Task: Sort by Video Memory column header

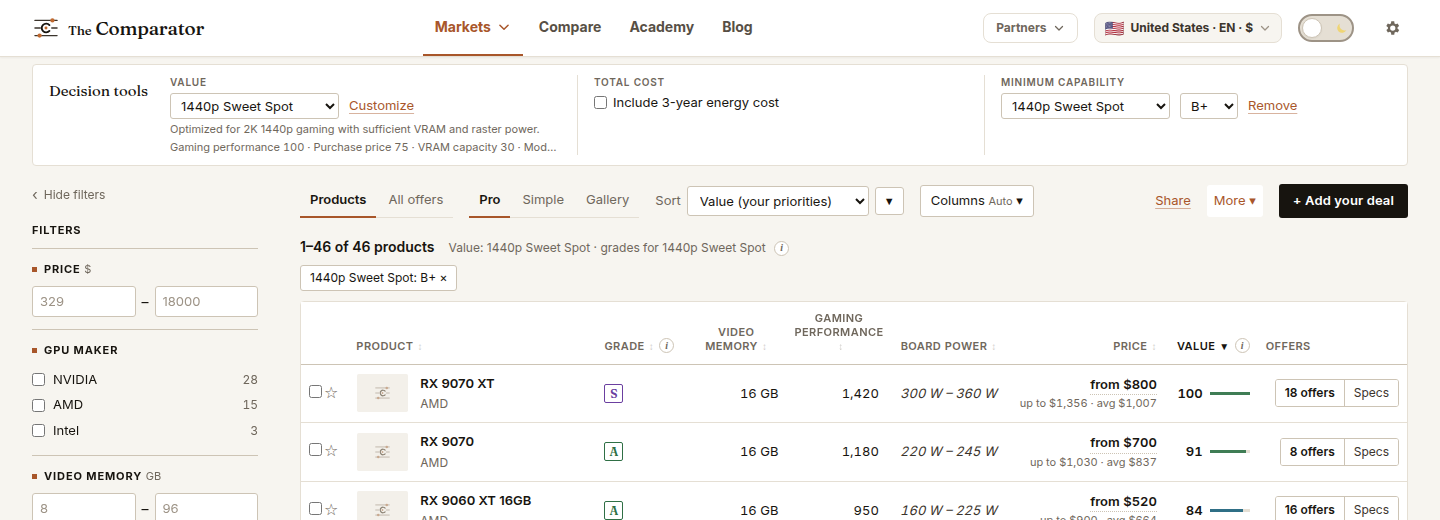Action: (736, 339)
